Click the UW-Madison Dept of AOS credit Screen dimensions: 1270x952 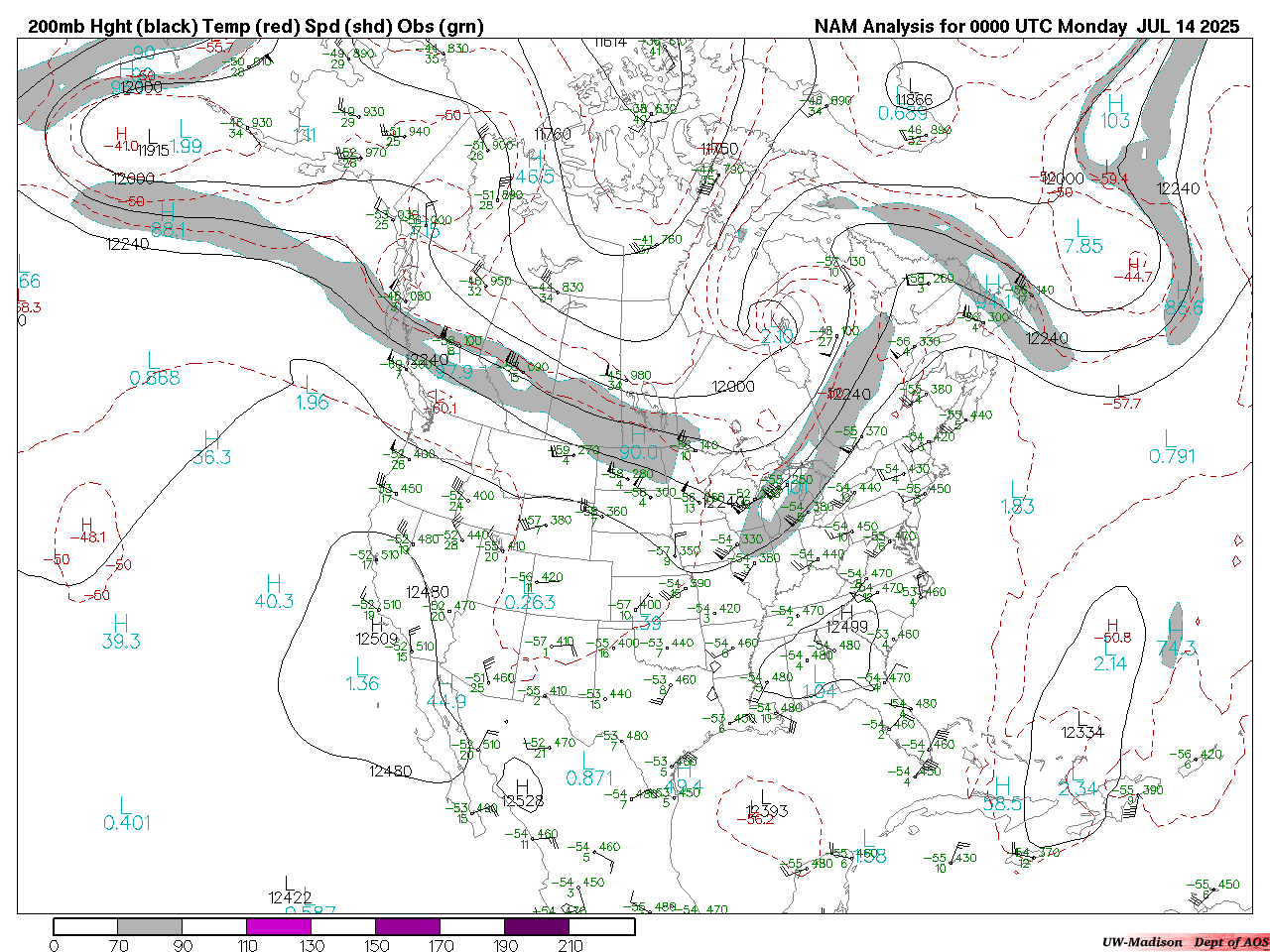pyautogui.click(x=1185, y=941)
